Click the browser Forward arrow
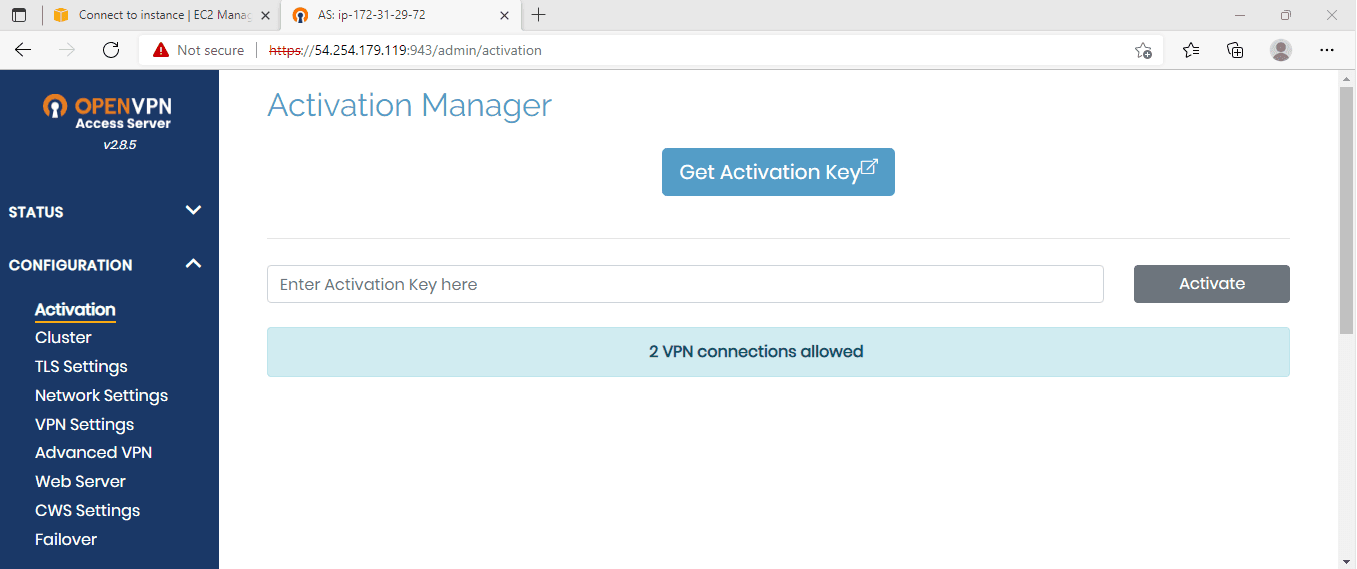The image size is (1357, 569). click(67, 50)
